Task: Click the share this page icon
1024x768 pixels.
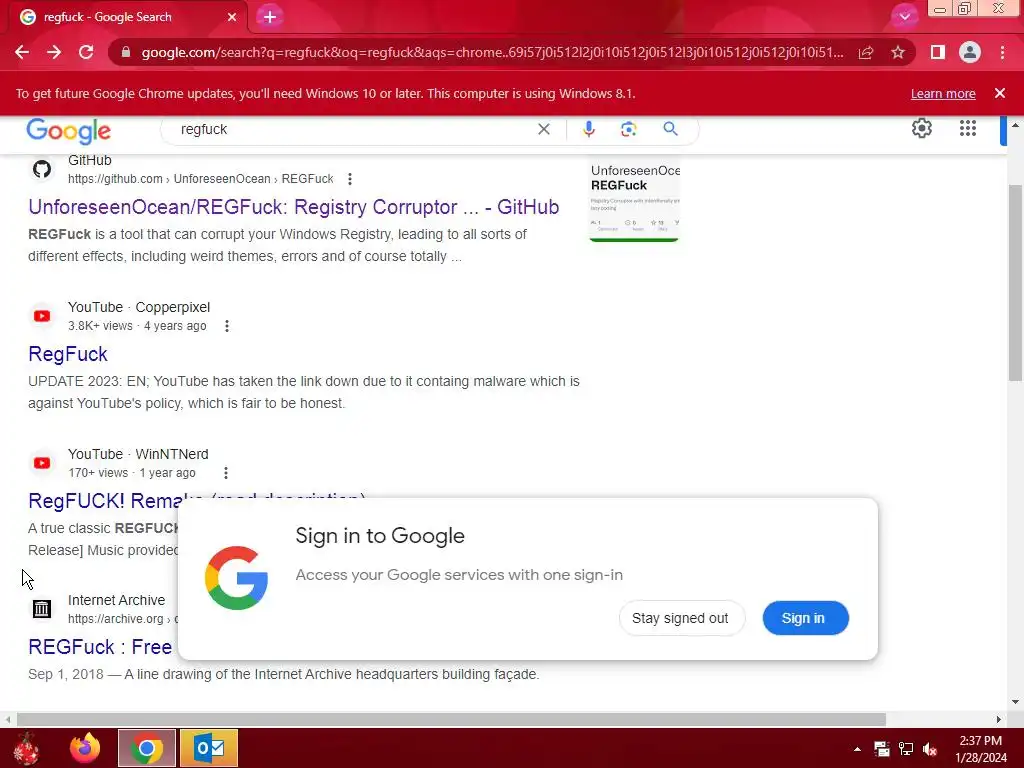Action: click(866, 52)
